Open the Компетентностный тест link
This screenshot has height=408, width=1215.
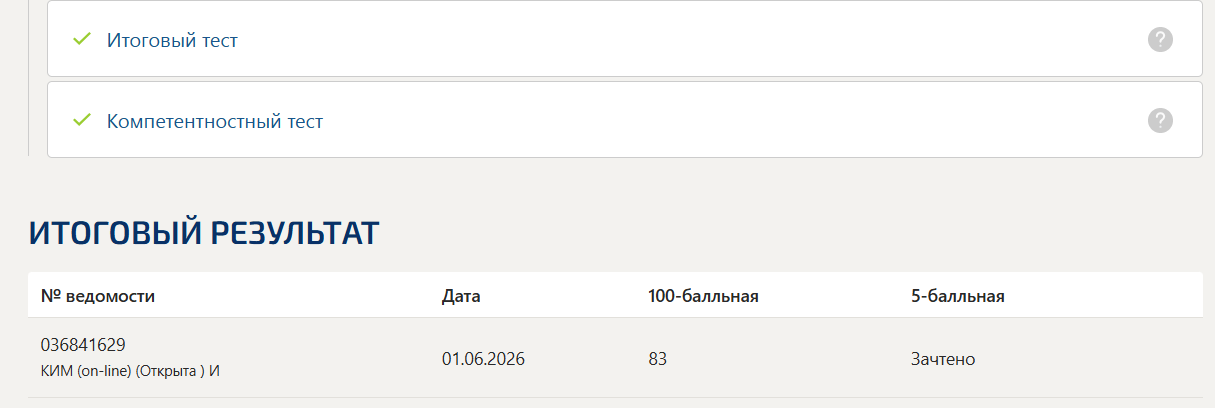pos(215,122)
